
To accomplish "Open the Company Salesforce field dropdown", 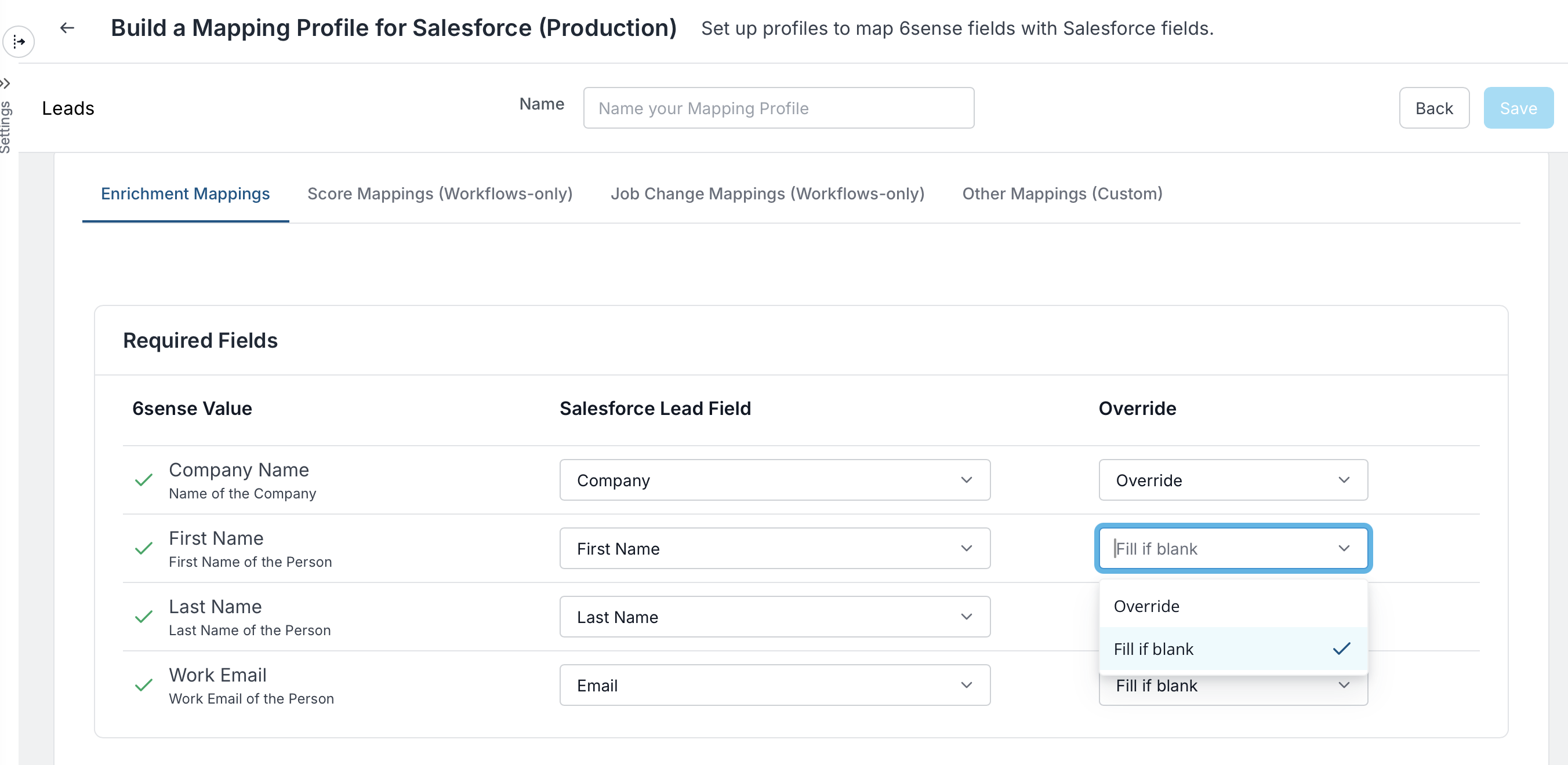I will pos(774,480).
